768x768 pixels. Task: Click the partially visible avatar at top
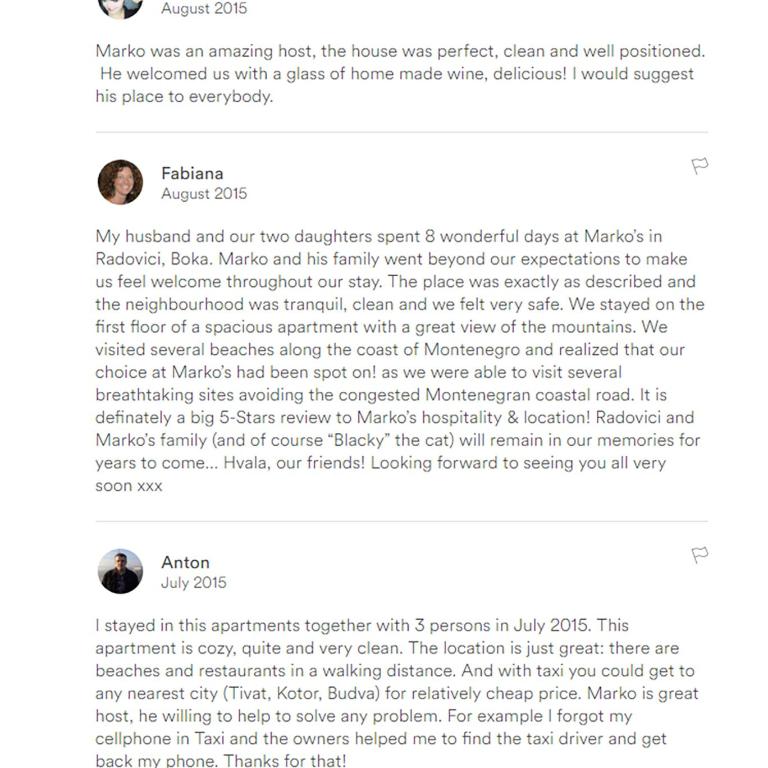click(120, 9)
